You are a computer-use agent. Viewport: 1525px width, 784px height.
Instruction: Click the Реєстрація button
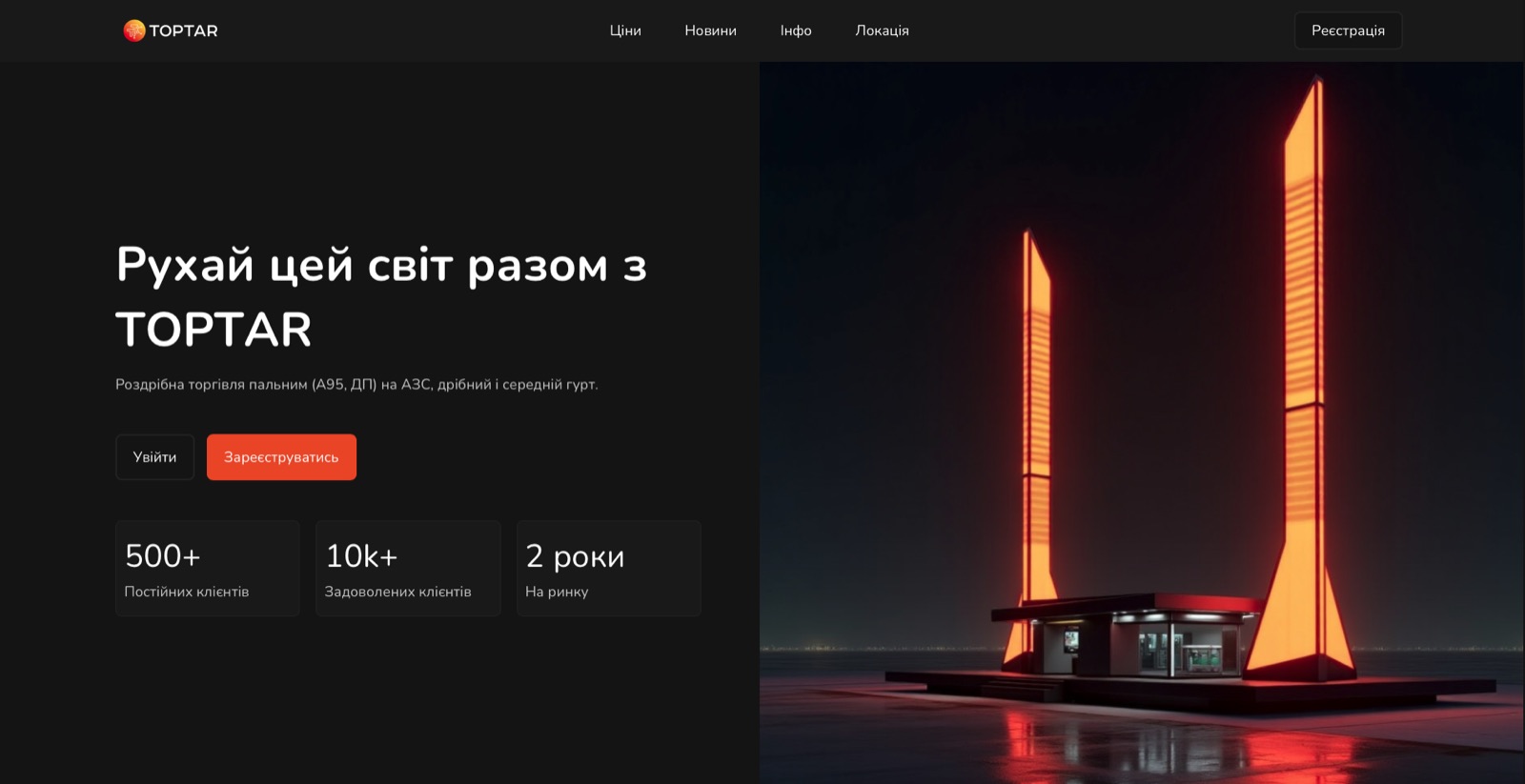coord(1348,30)
